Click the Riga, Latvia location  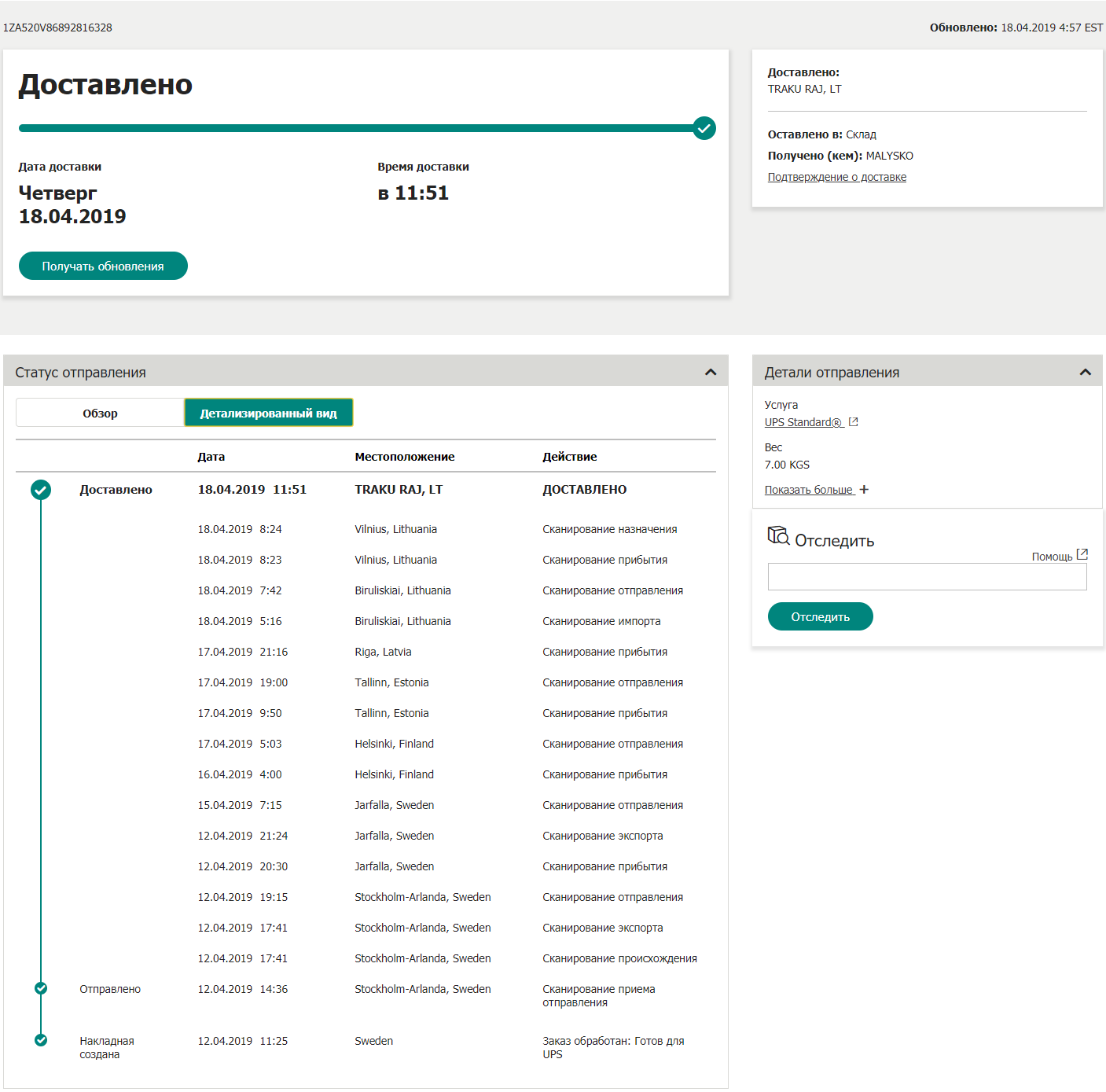click(383, 652)
